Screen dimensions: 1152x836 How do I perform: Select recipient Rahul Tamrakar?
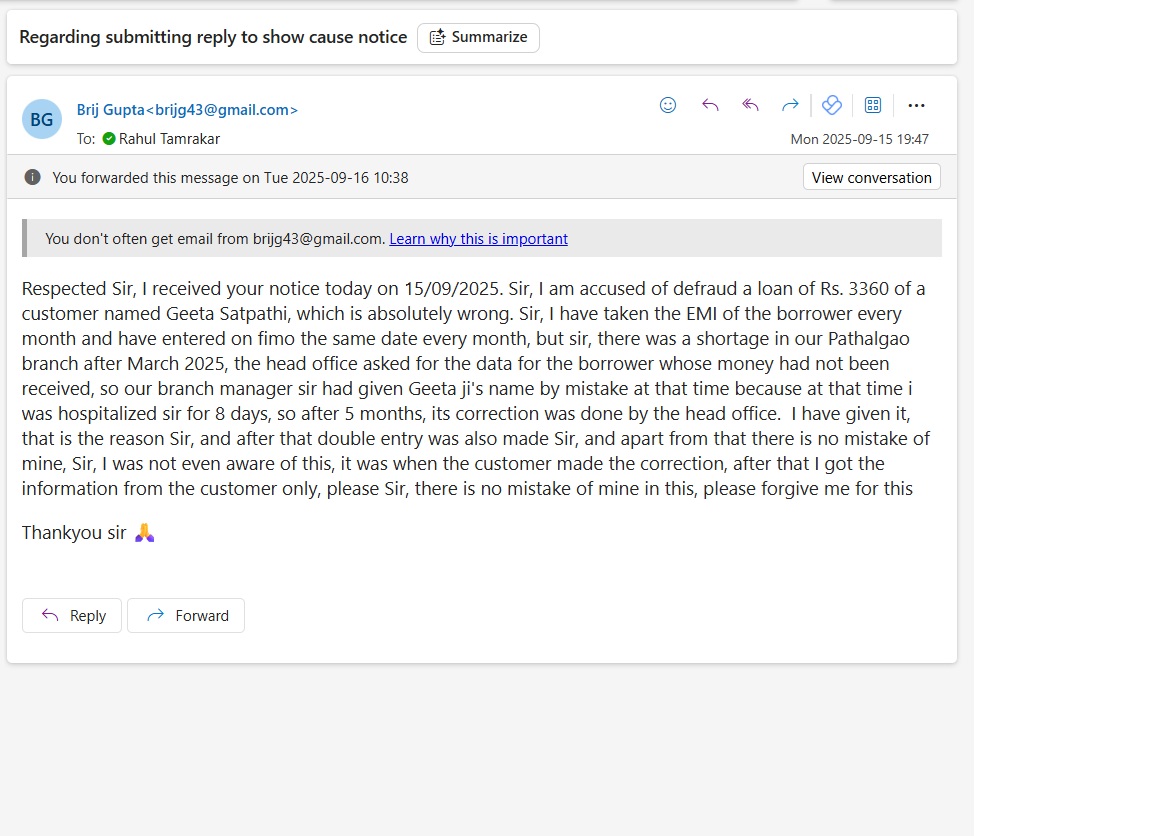(x=169, y=139)
